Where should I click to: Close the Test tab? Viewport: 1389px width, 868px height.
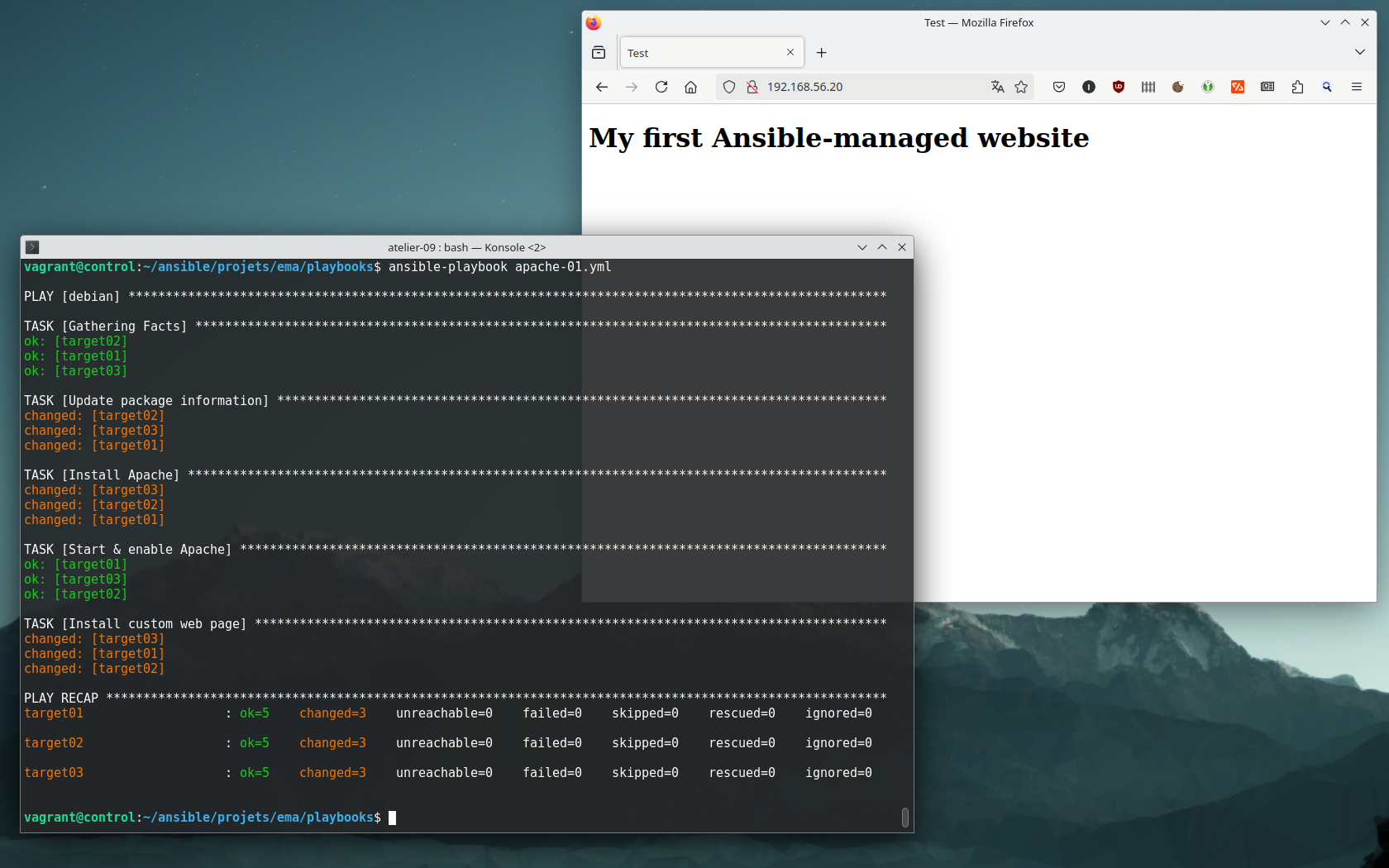(x=790, y=52)
